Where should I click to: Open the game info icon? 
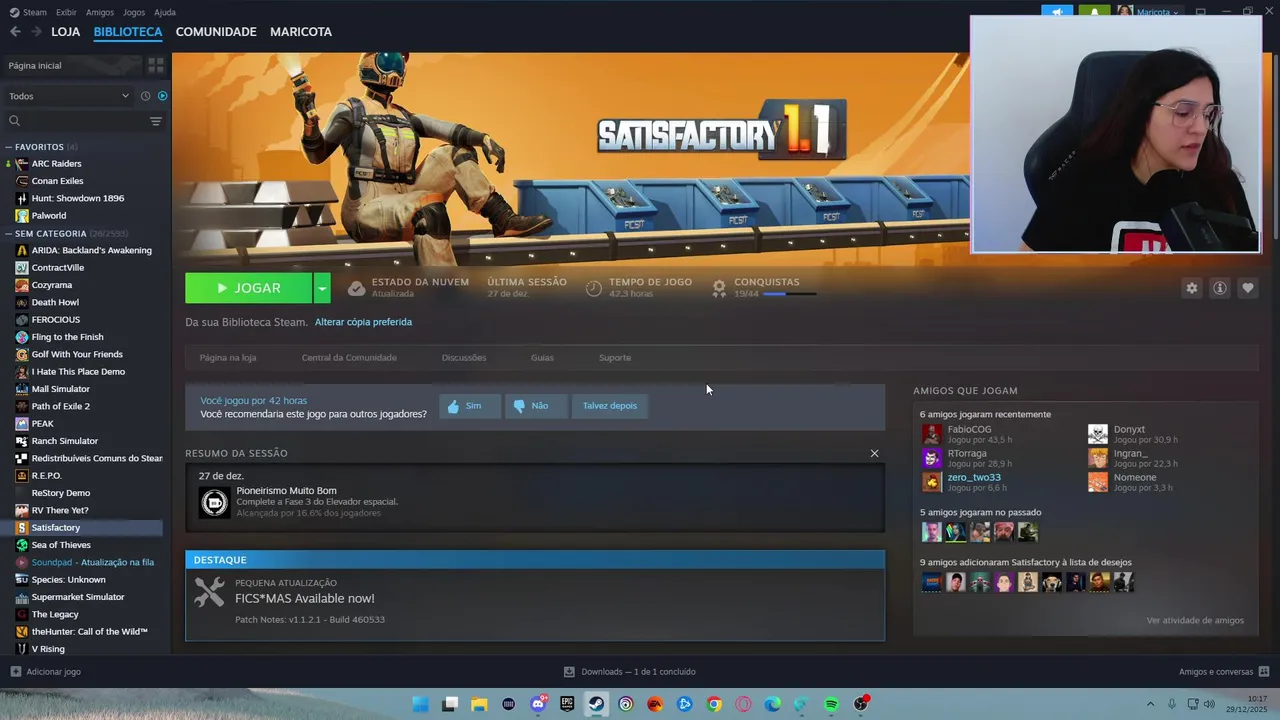point(1220,288)
